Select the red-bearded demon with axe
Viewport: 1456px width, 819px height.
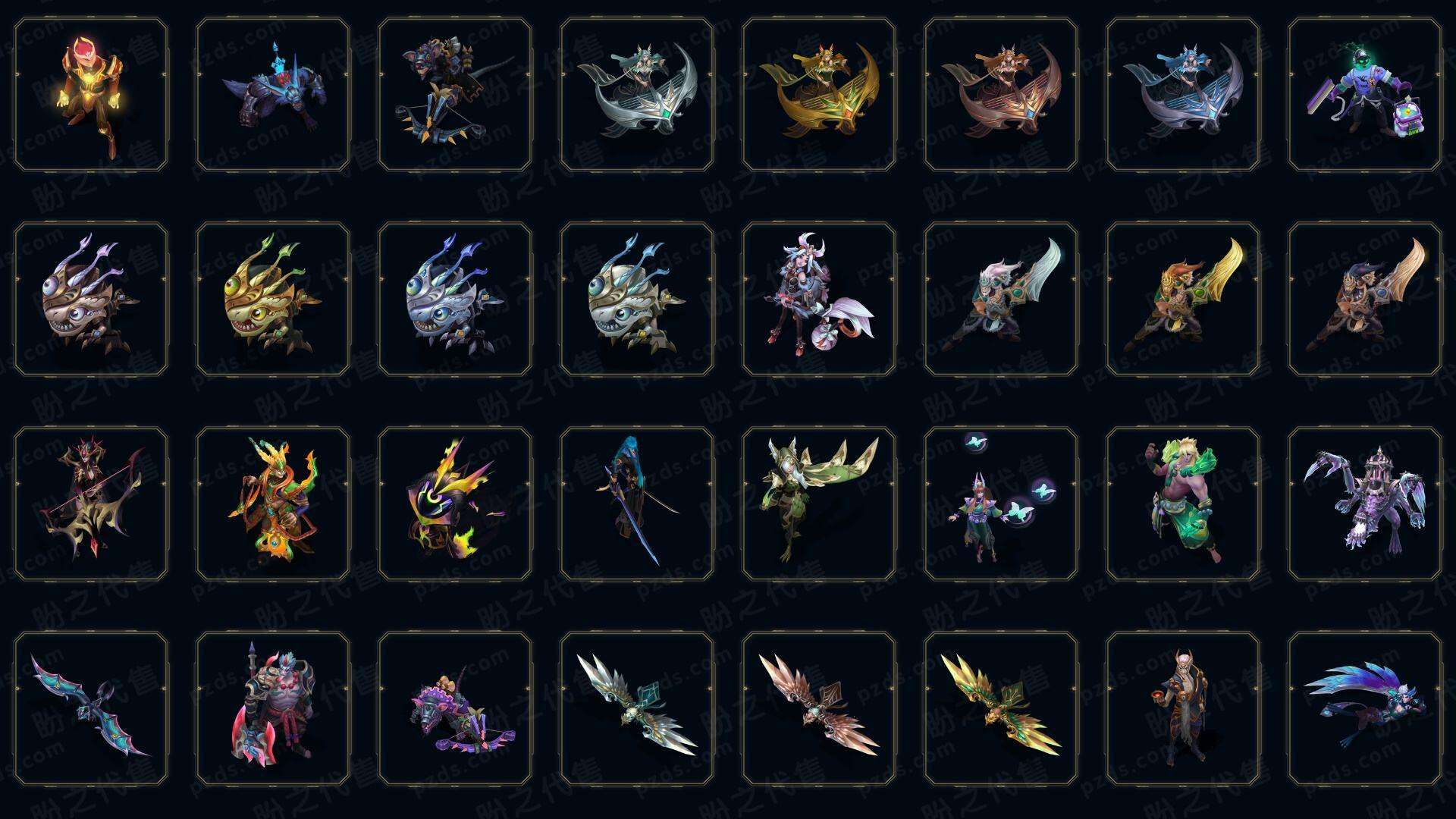coord(273,708)
